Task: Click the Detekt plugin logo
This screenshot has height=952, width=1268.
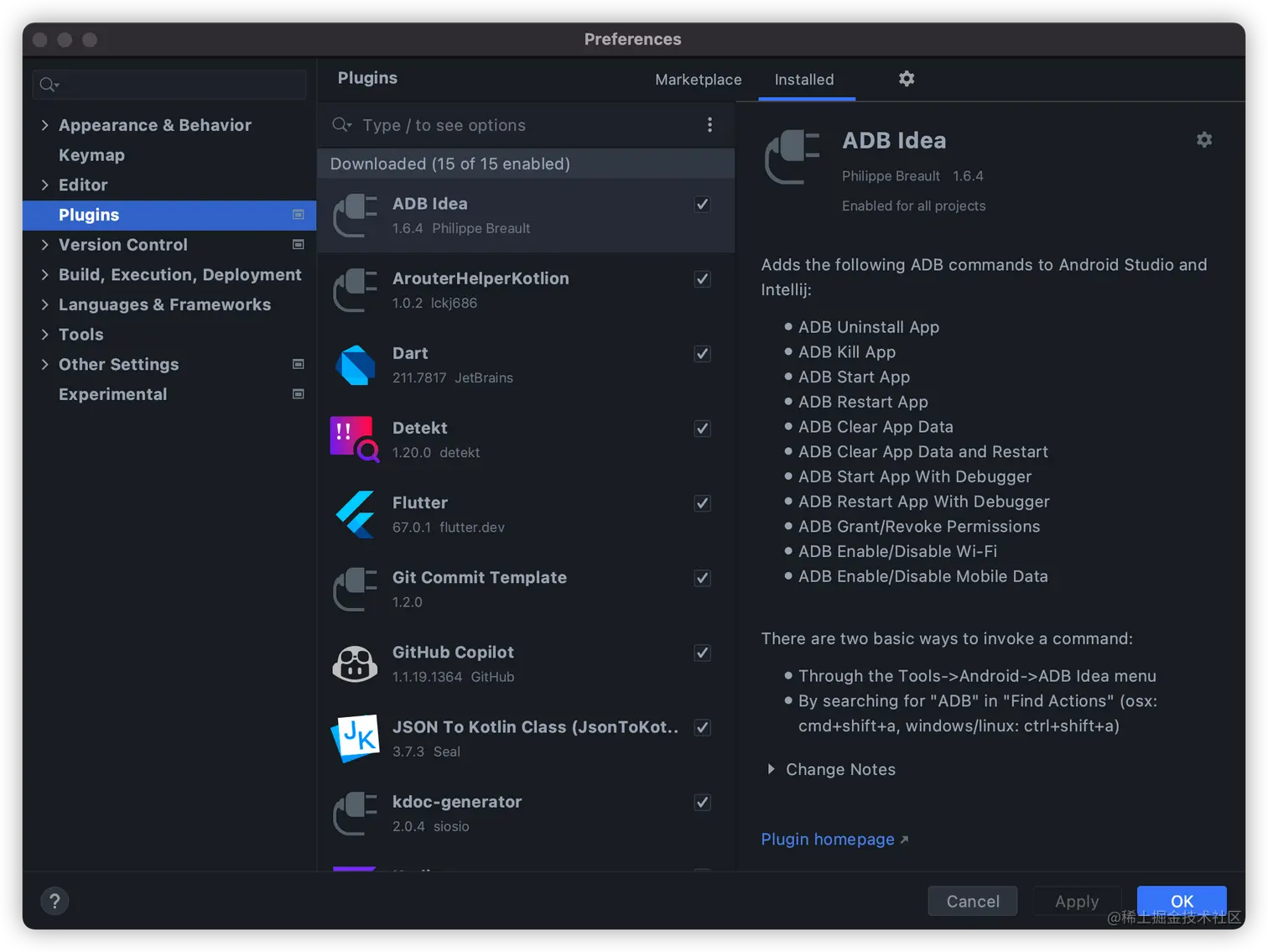Action: (x=355, y=440)
